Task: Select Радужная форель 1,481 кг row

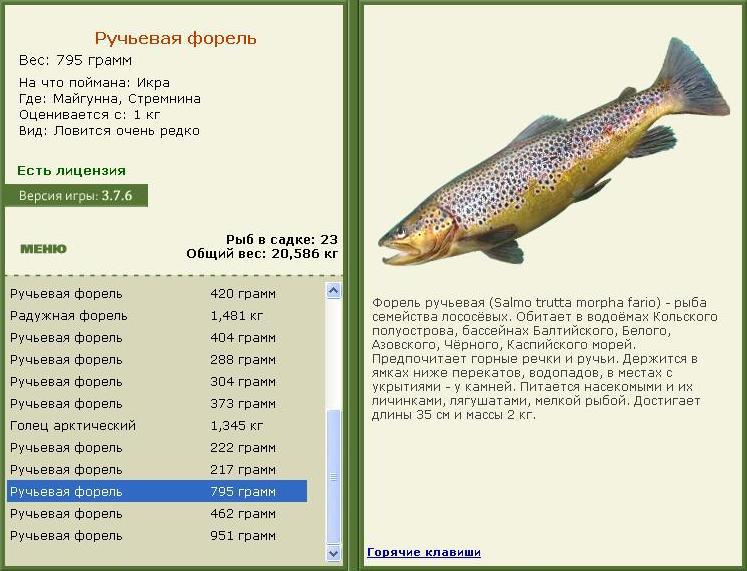Action: [157, 316]
